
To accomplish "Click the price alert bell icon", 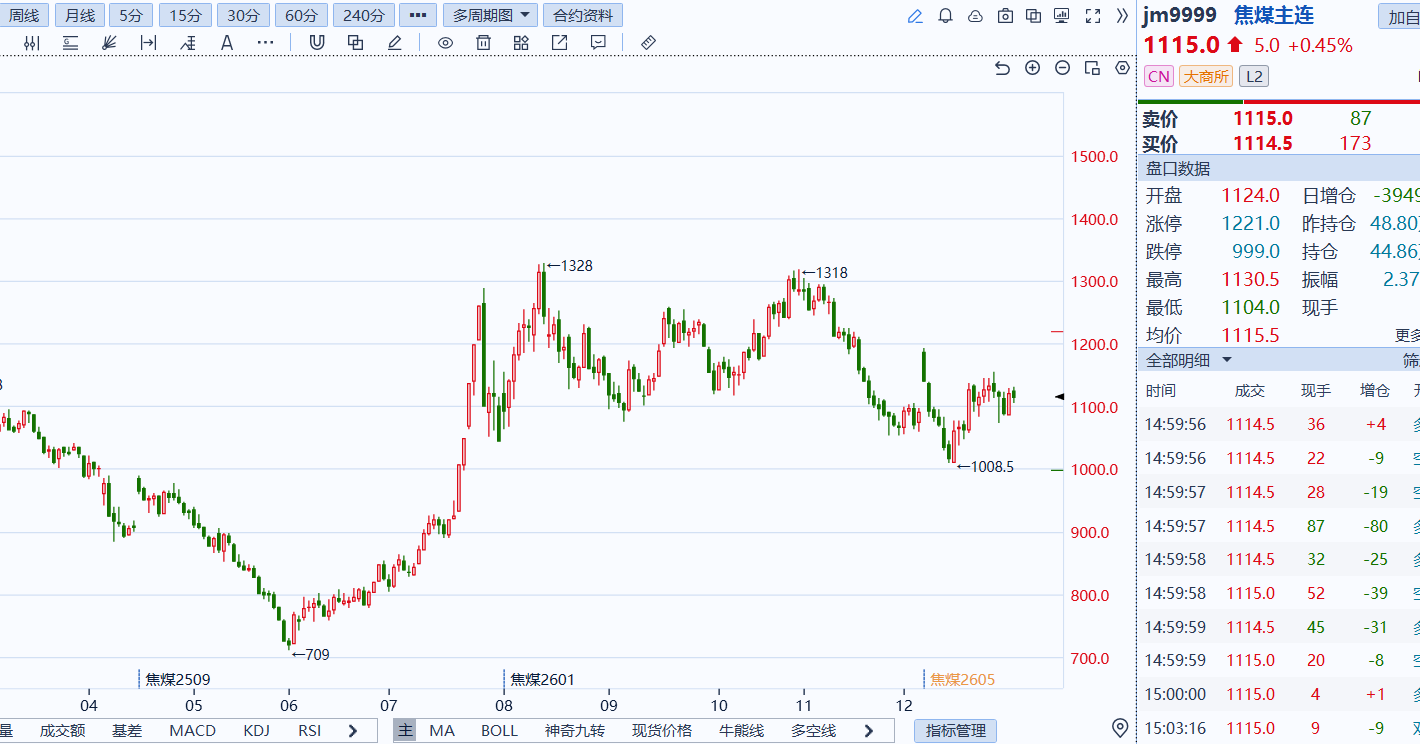I will pos(945,16).
